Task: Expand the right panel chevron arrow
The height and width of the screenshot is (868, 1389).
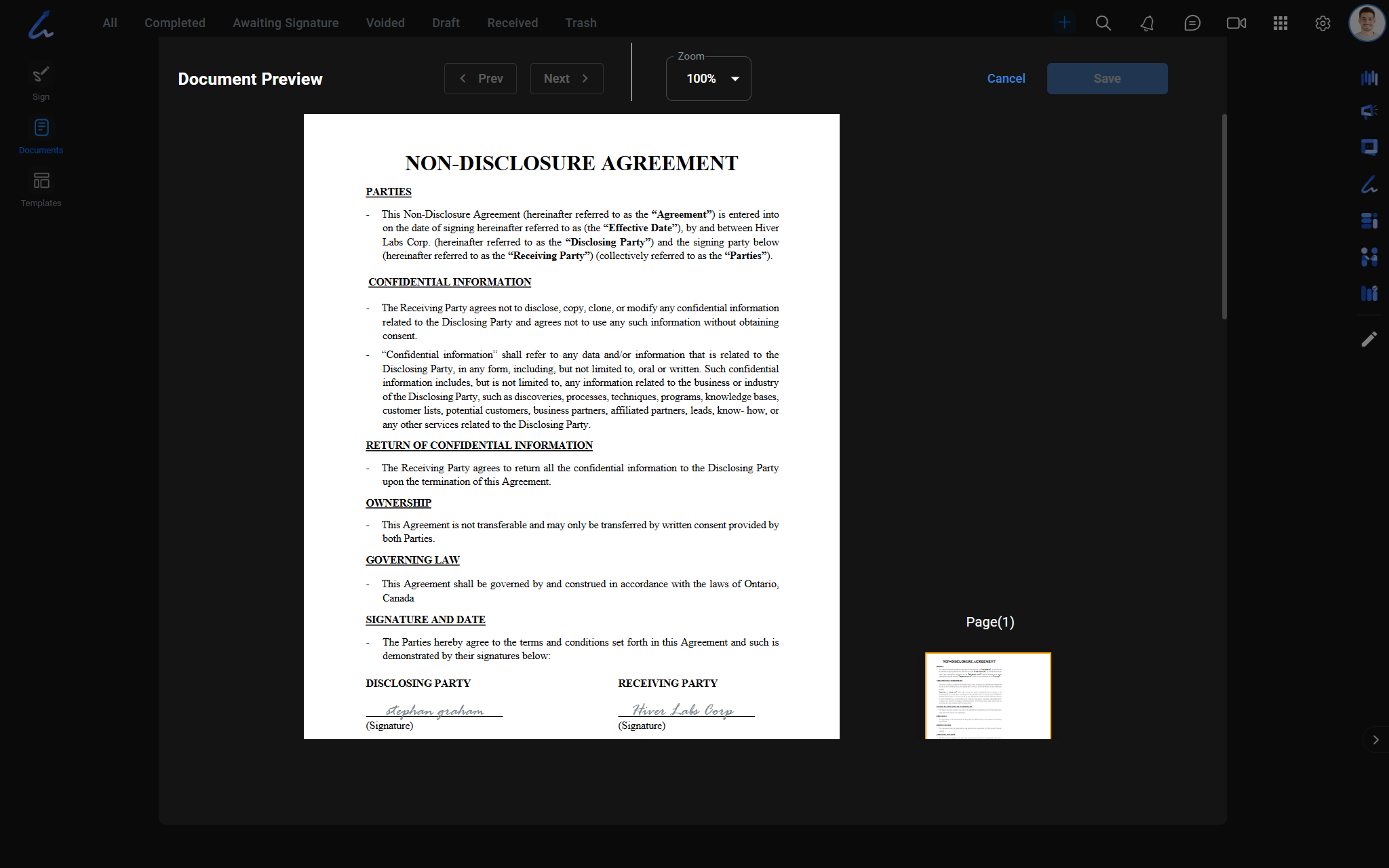Action: (1375, 740)
